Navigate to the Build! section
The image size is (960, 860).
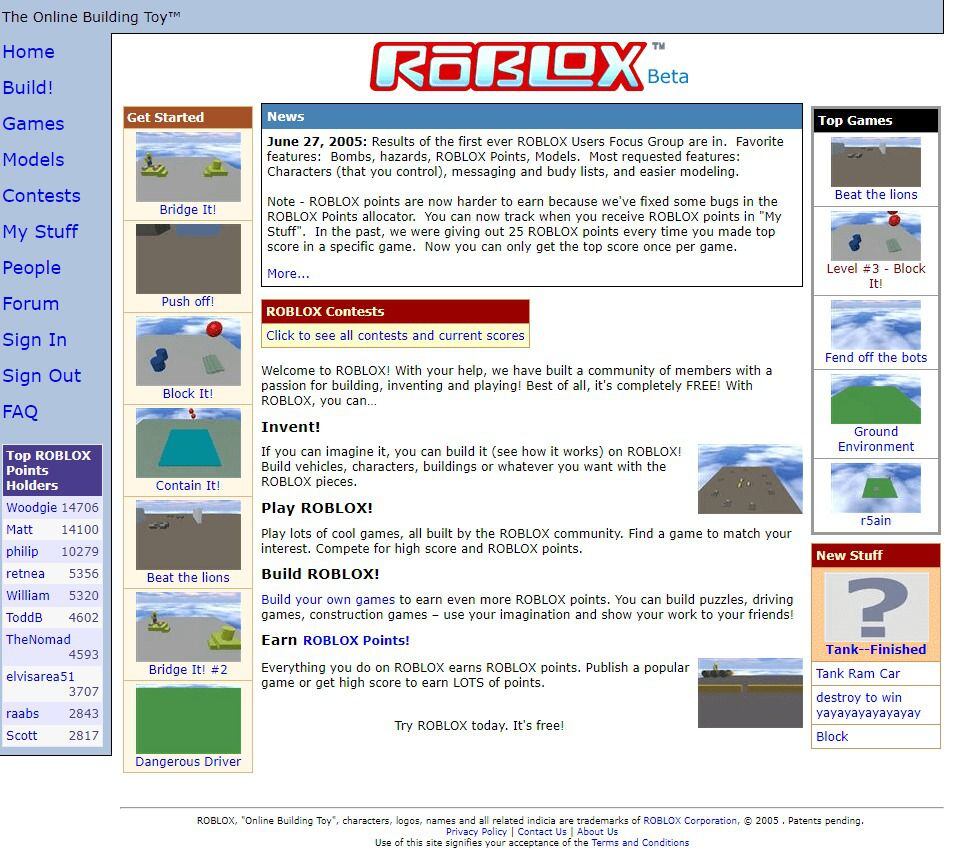click(x=28, y=88)
